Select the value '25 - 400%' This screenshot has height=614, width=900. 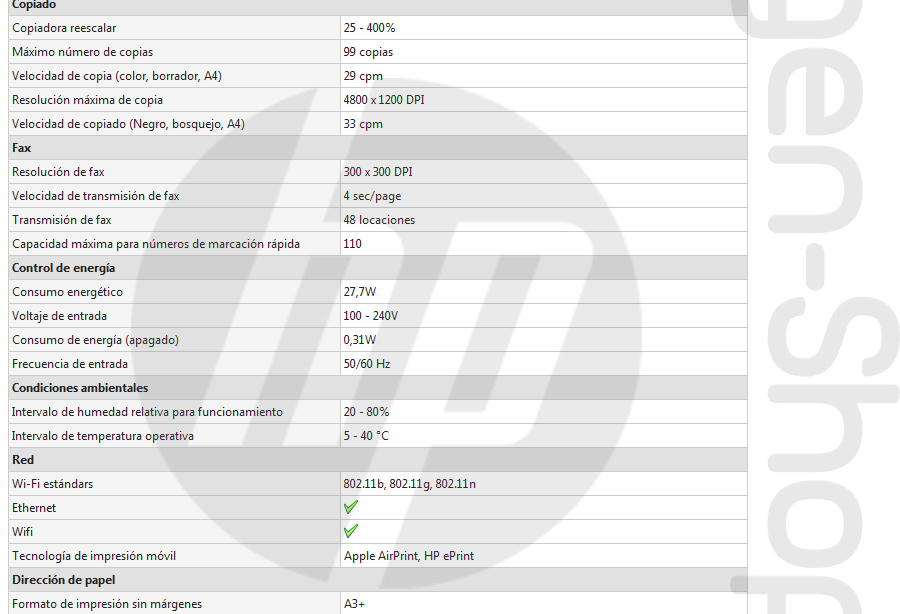369,28
